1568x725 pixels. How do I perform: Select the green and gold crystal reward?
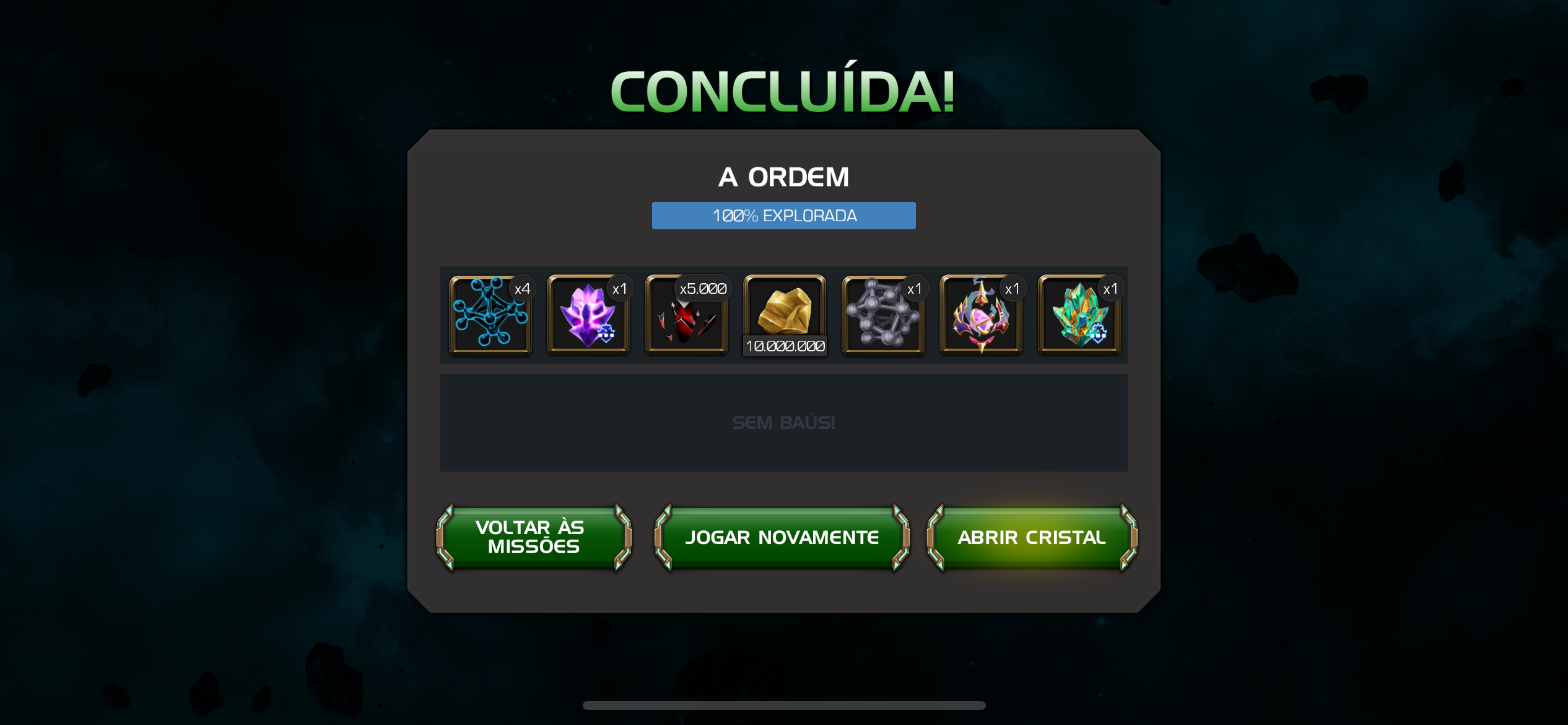(x=1079, y=315)
